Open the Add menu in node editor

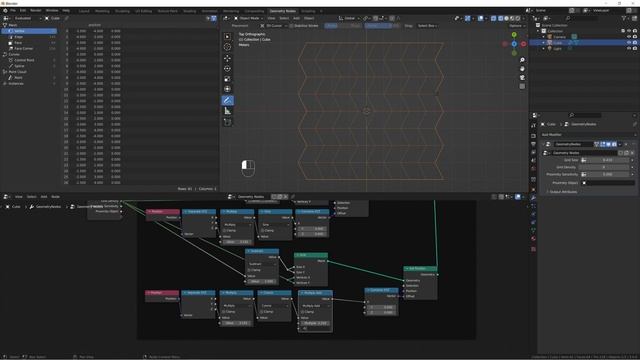pyautogui.click(x=44, y=197)
